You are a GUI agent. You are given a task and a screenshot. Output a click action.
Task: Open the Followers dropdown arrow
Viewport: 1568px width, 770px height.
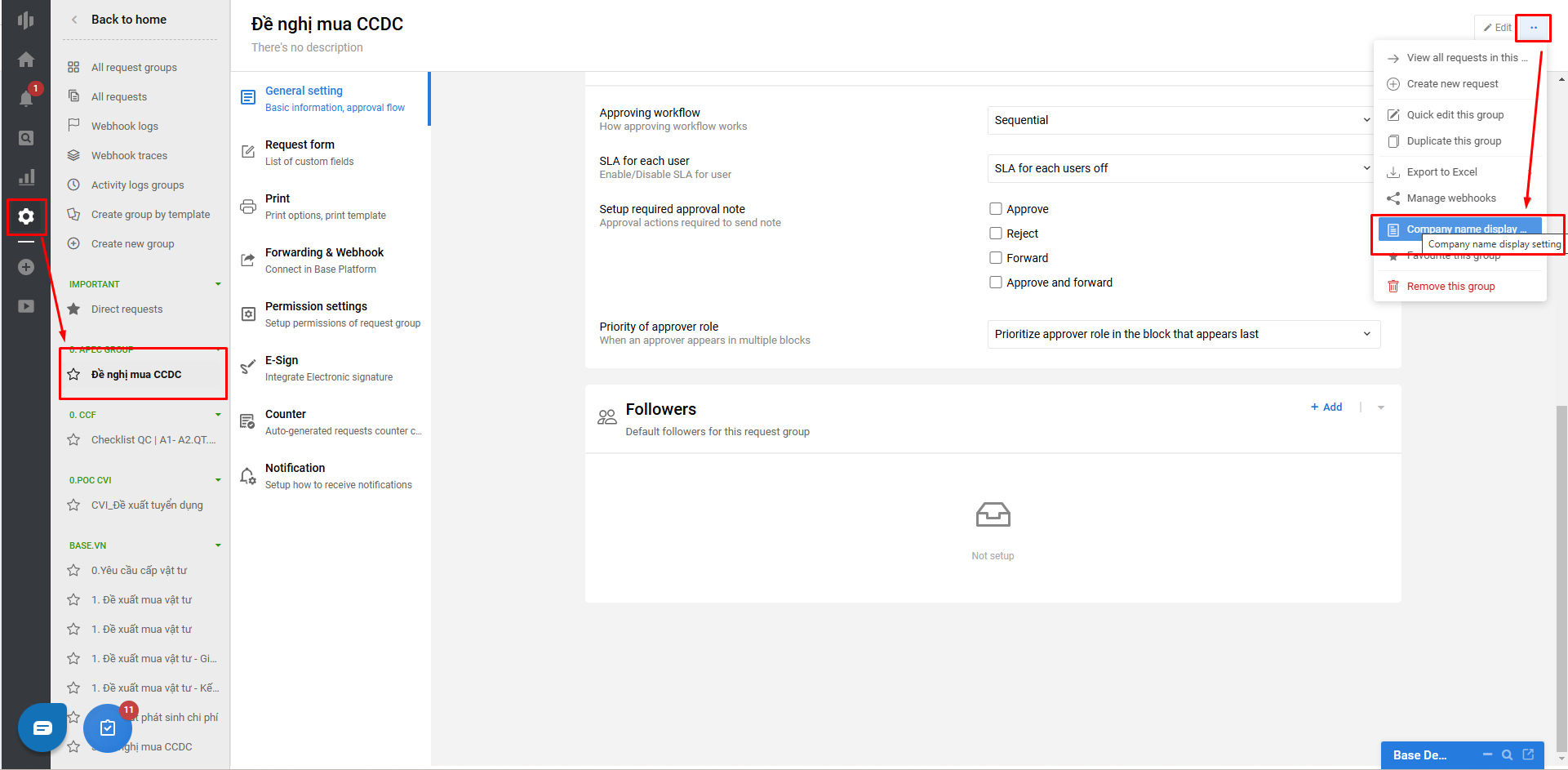click(1381, 407)
